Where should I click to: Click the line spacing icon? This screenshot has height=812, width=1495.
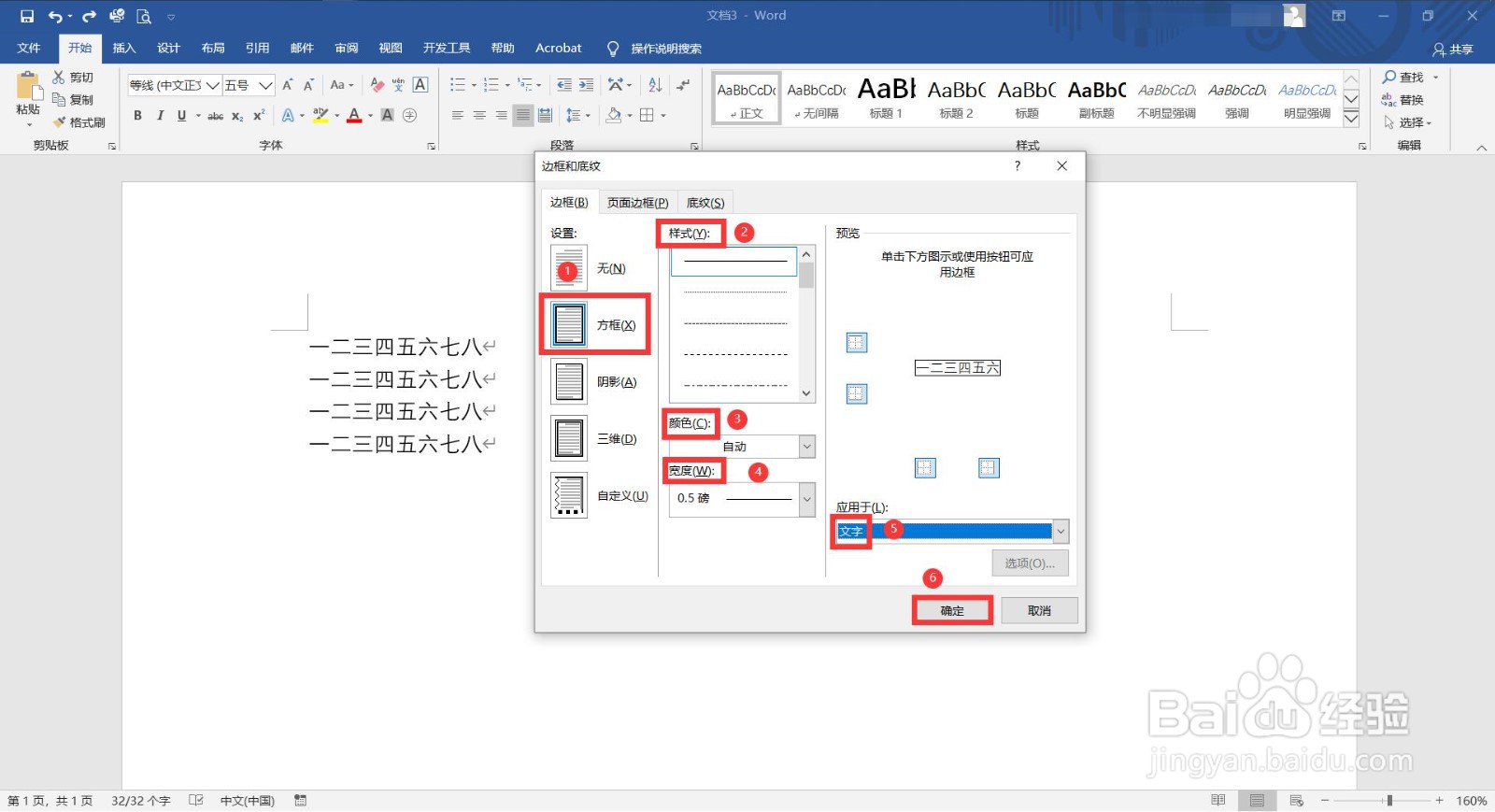tap(572, 116)
